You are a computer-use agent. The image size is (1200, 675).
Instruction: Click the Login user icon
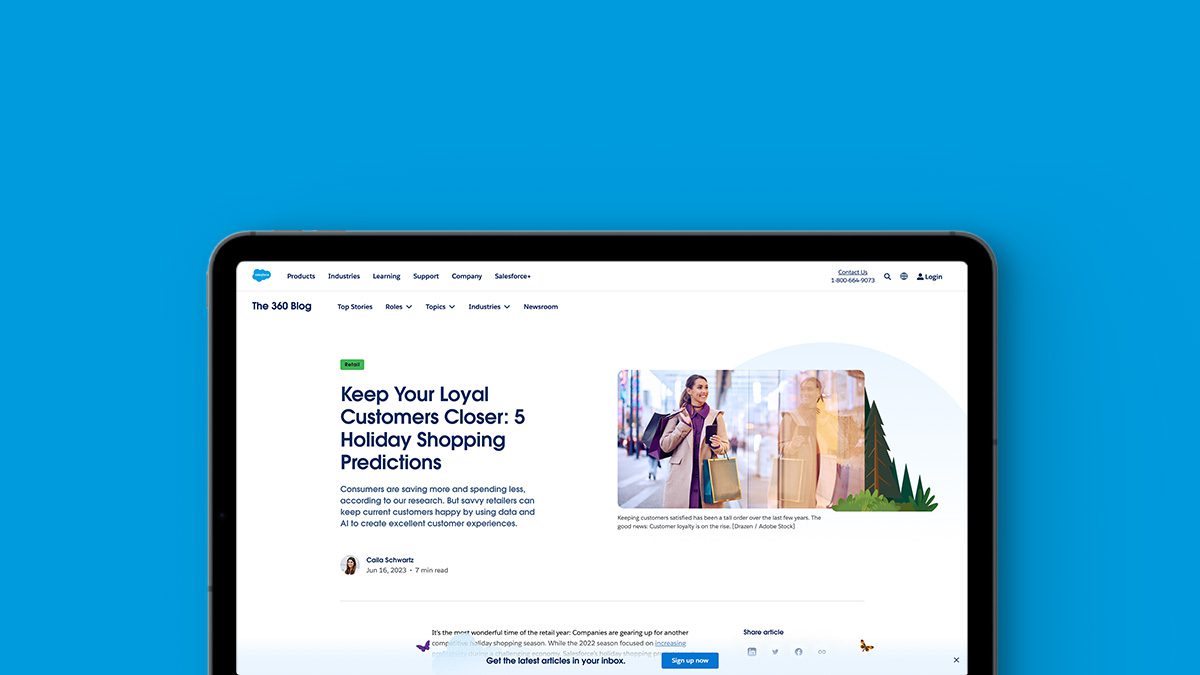(x=920, y=277)
